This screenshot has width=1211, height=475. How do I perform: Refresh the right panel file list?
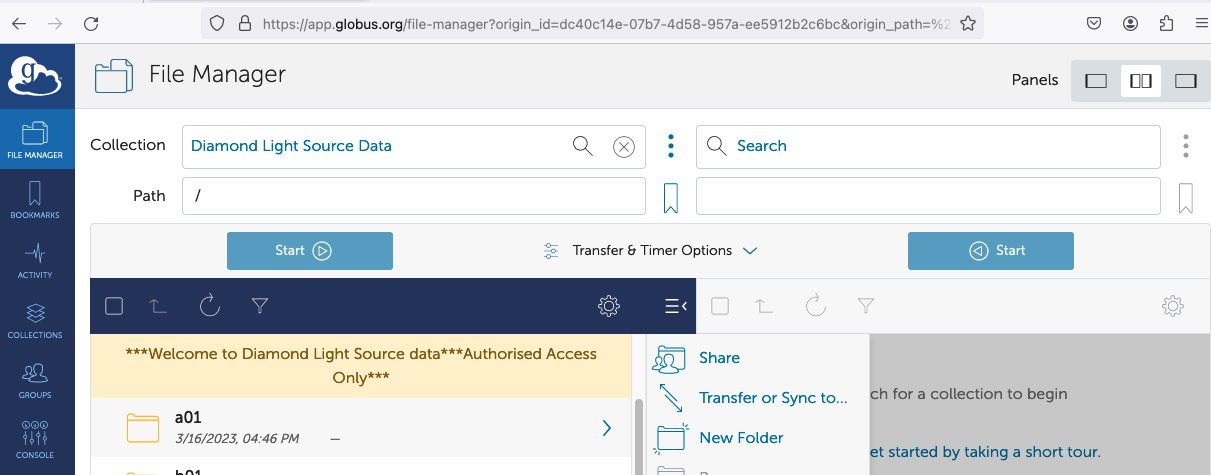coord(816,306)
